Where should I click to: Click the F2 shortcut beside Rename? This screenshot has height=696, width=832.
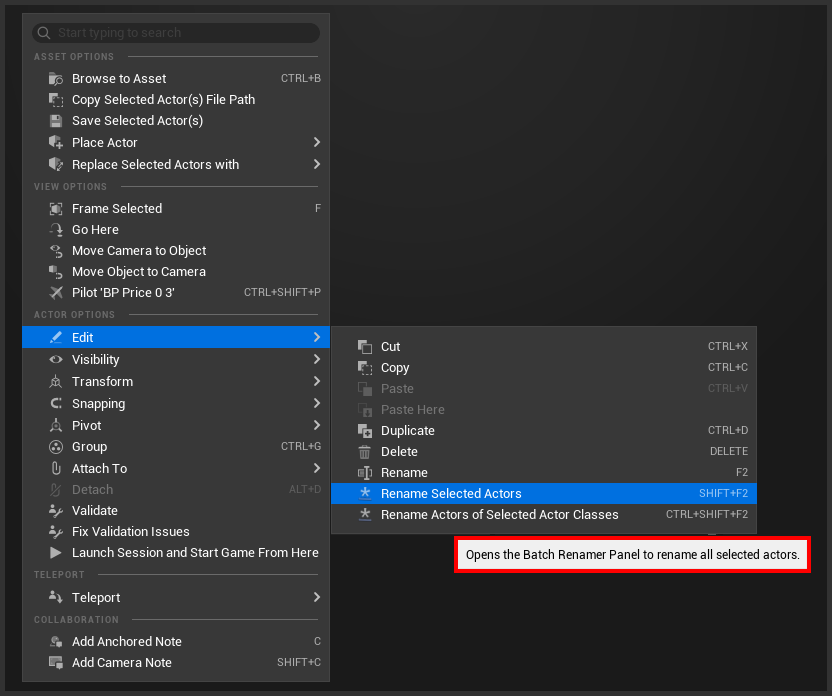click(742, 472)
